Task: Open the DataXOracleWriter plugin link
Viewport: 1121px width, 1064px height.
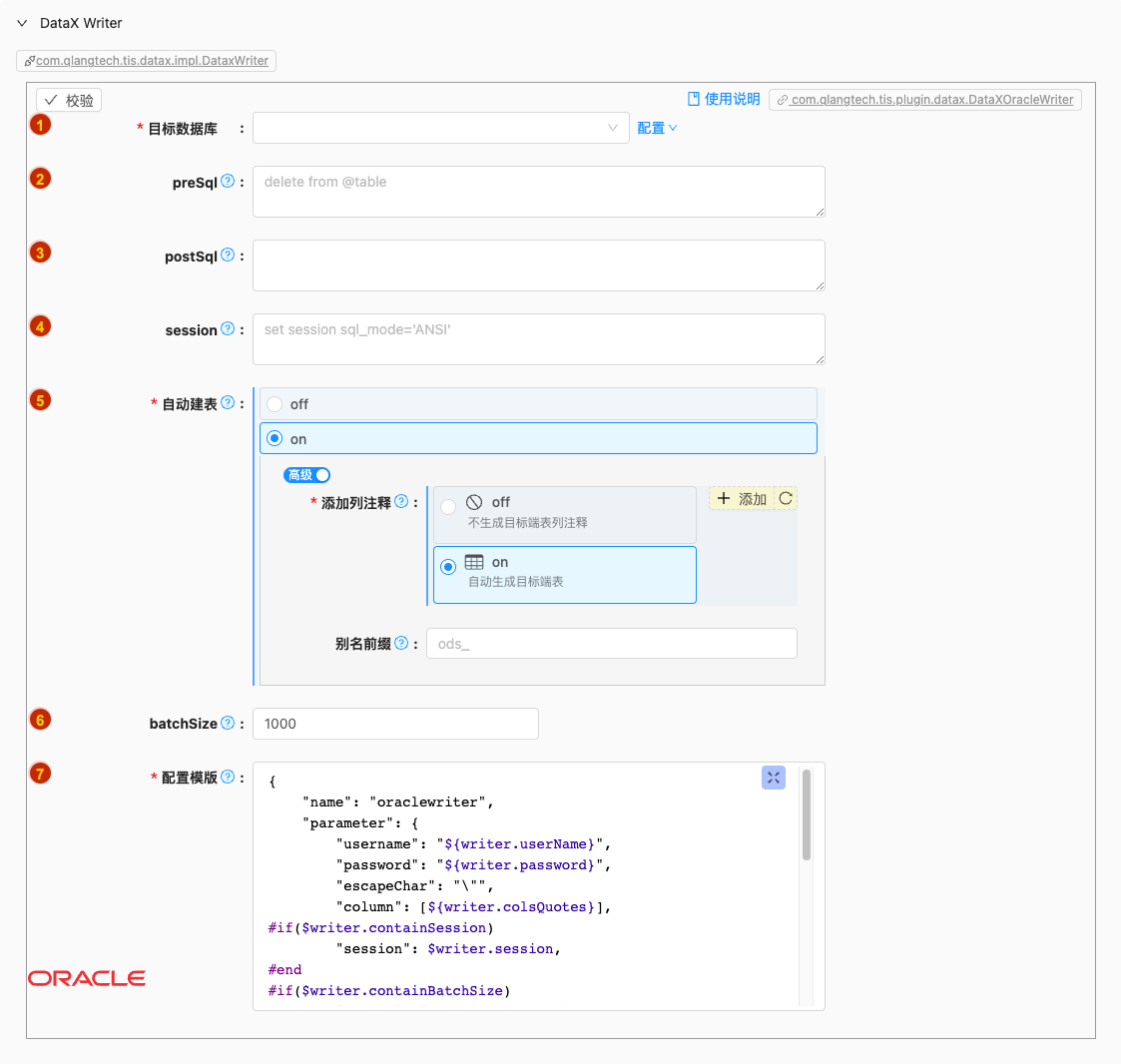Action: tap(925, 100)
